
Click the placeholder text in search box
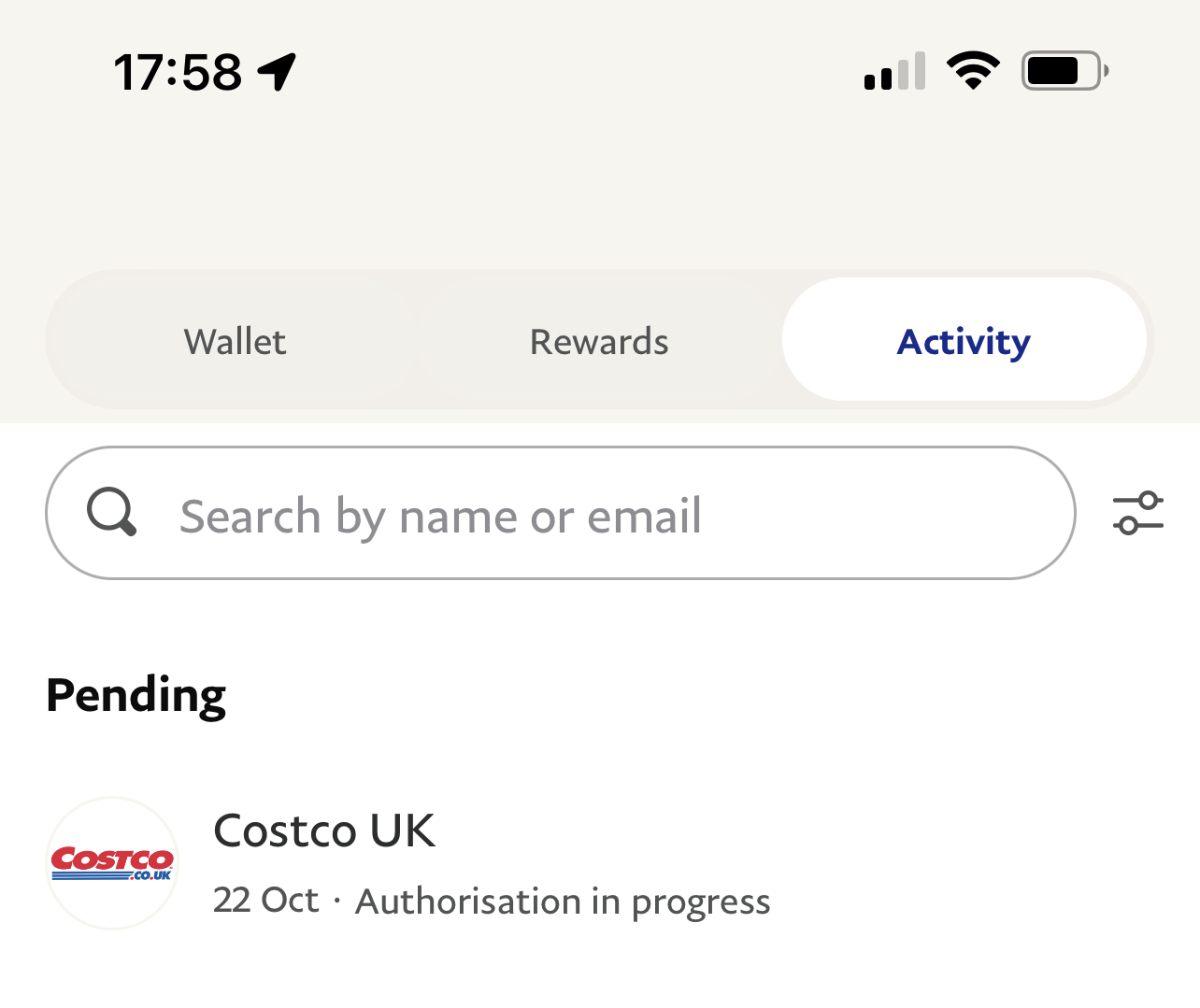(x=440, y=516)
